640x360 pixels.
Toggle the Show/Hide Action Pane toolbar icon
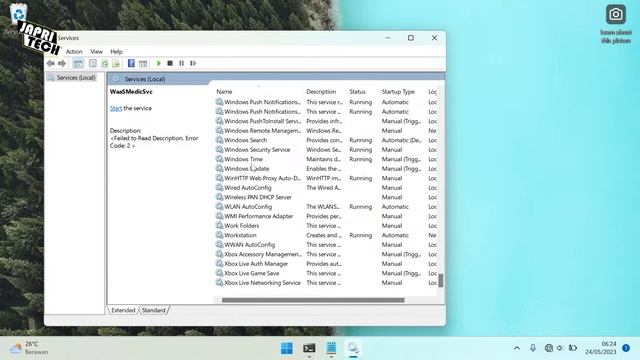[143, 63]
